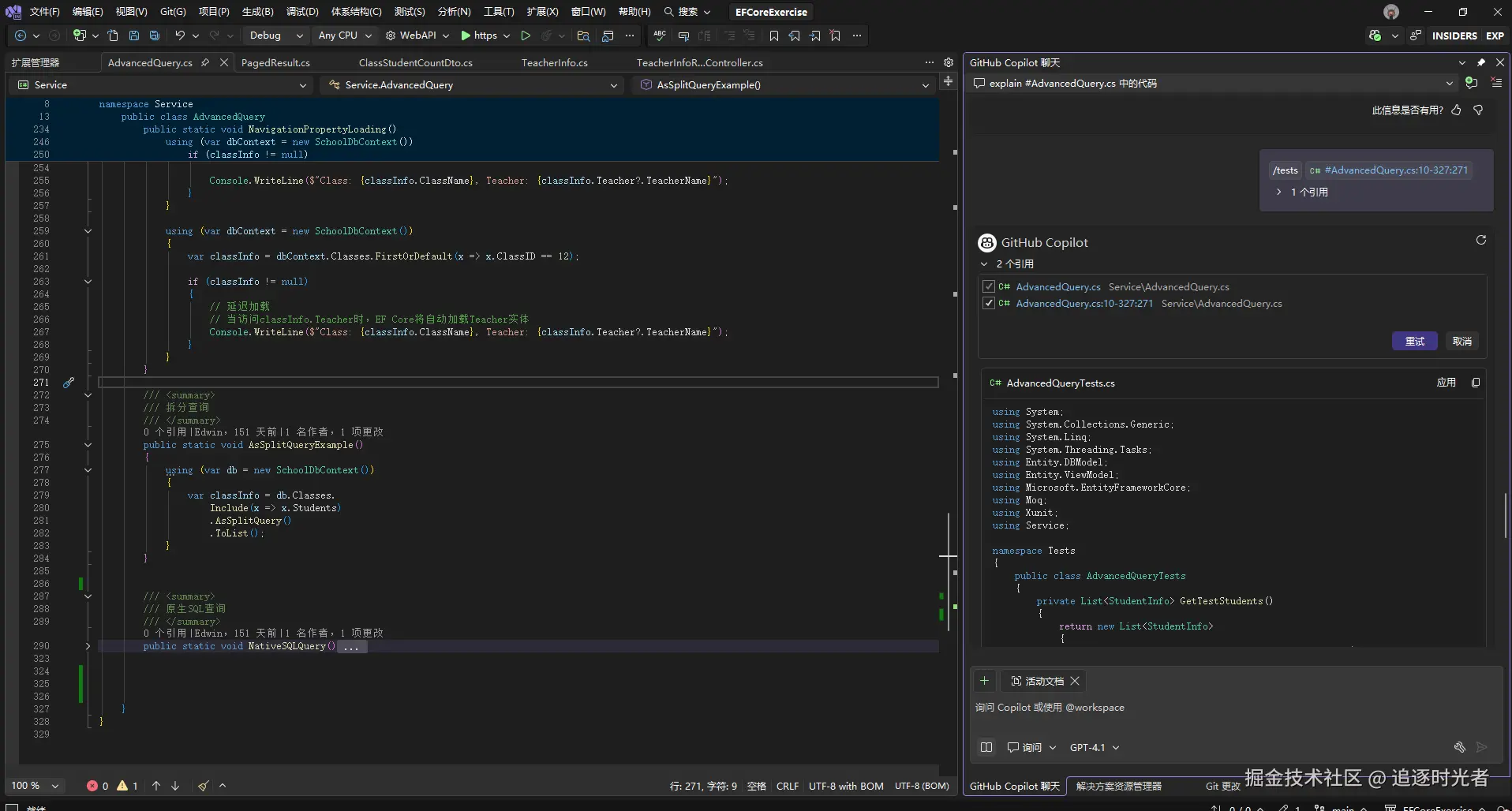Open the GPT-4.1 model dropdown
Viewport: 1512px width, 811px height.
tap(1095, 747)
